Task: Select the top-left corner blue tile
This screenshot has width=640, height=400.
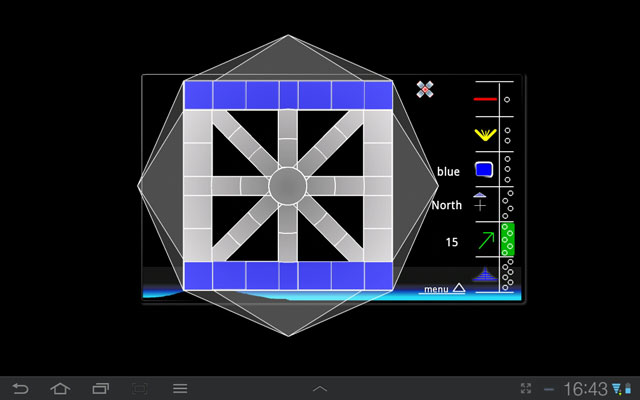Action: (198, 95)
